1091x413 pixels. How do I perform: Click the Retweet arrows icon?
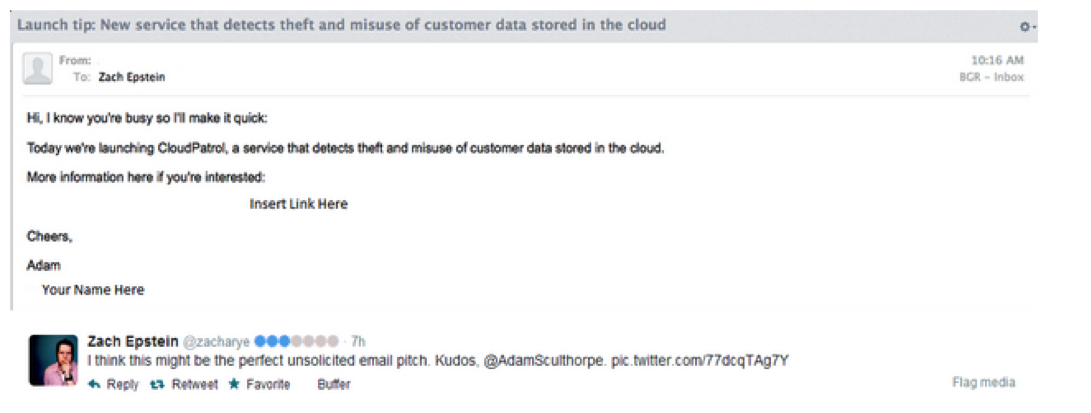[158, 384]
